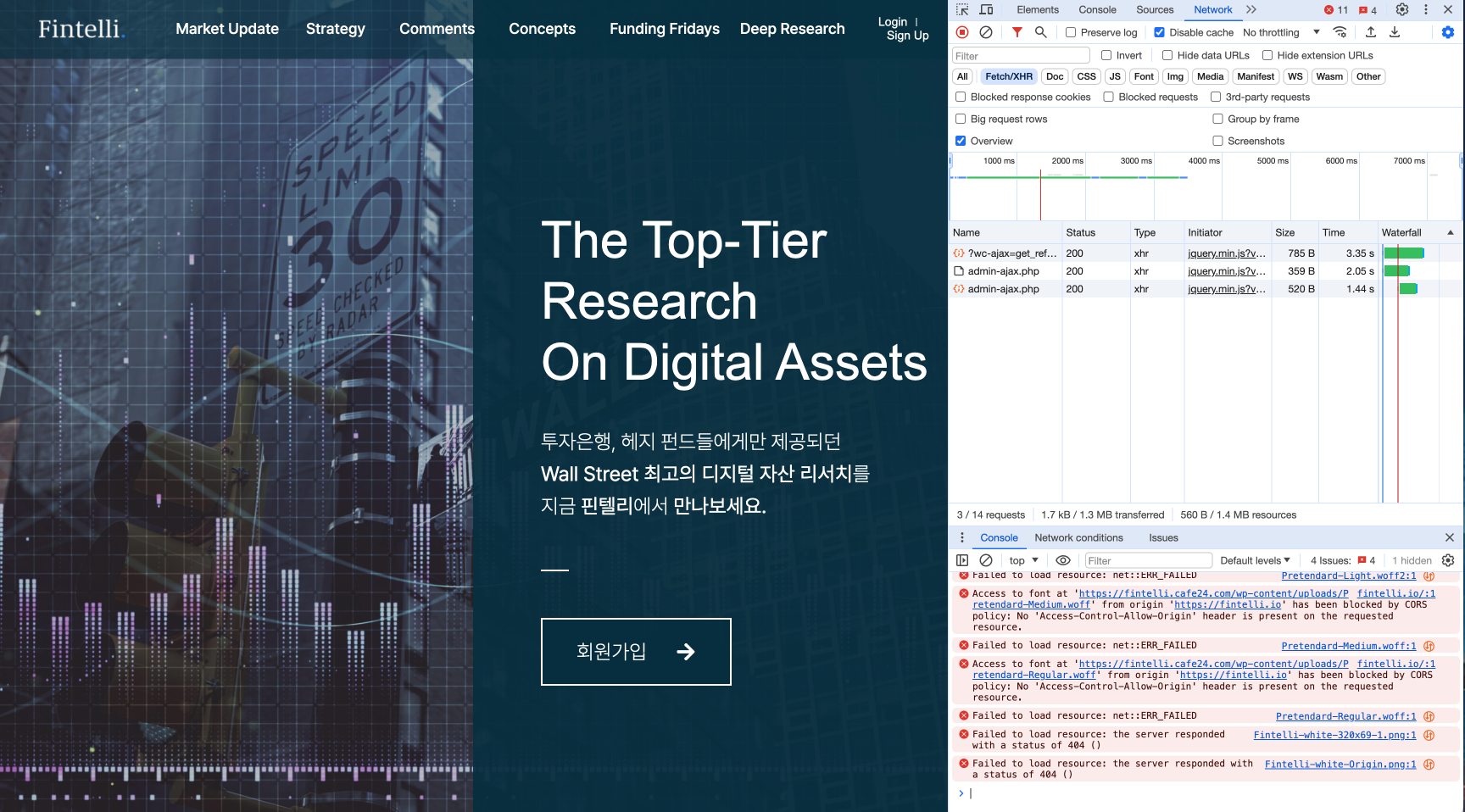
Task: Open the top context selector dropdown
Action: pyautogui.click(x=1023, y=560)
